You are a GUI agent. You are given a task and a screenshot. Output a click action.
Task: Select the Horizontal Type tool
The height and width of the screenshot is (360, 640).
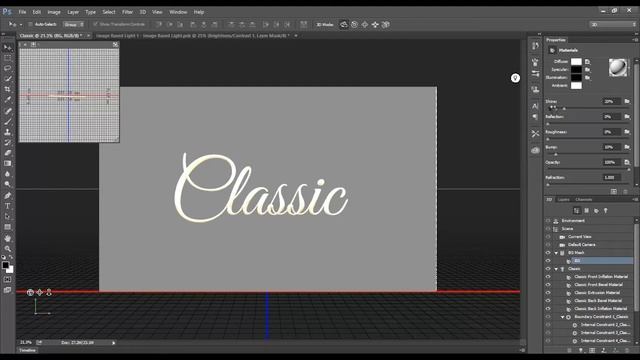7,206
